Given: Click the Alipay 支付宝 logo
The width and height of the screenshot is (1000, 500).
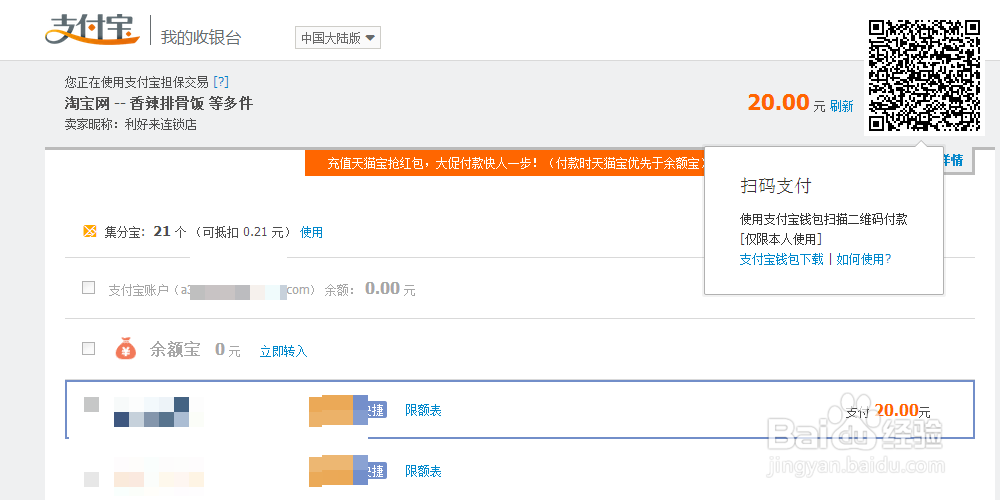Looking at the screenshot, I should pos(92,30).
